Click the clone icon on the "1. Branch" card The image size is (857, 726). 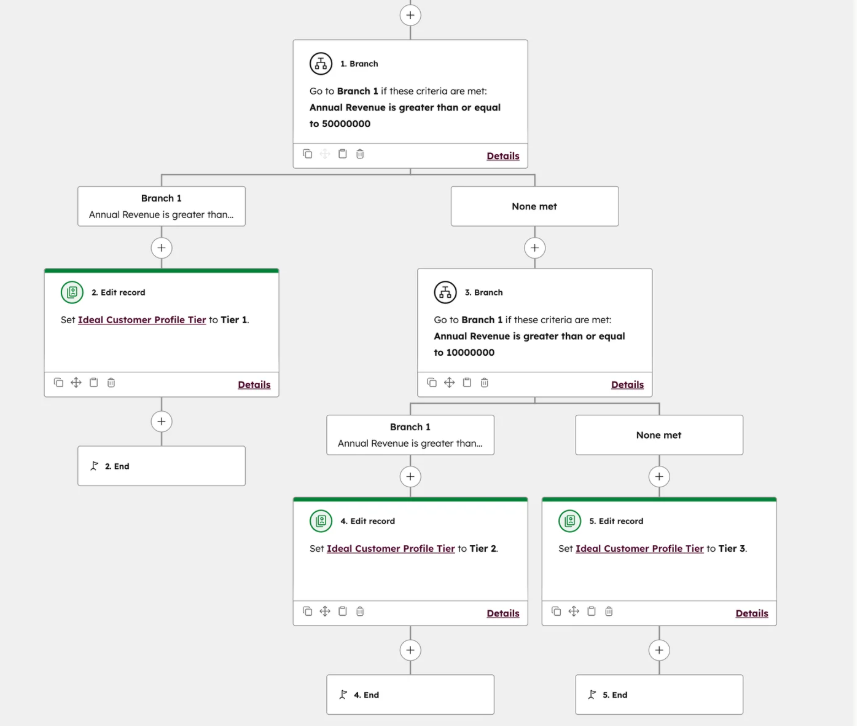[307, 154]
